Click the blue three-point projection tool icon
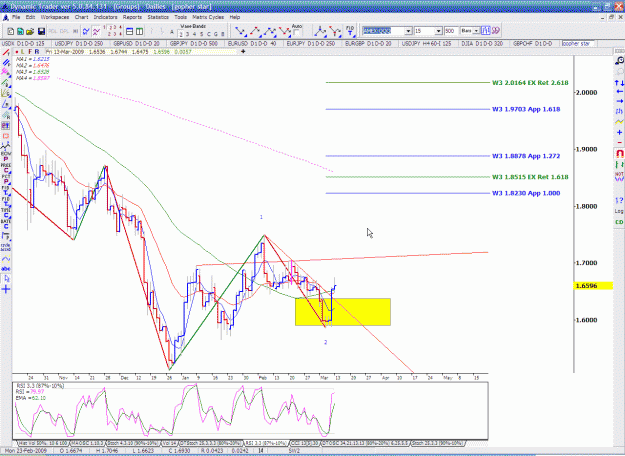Viewport: 625px width, 456px height. tap(320, 31)
